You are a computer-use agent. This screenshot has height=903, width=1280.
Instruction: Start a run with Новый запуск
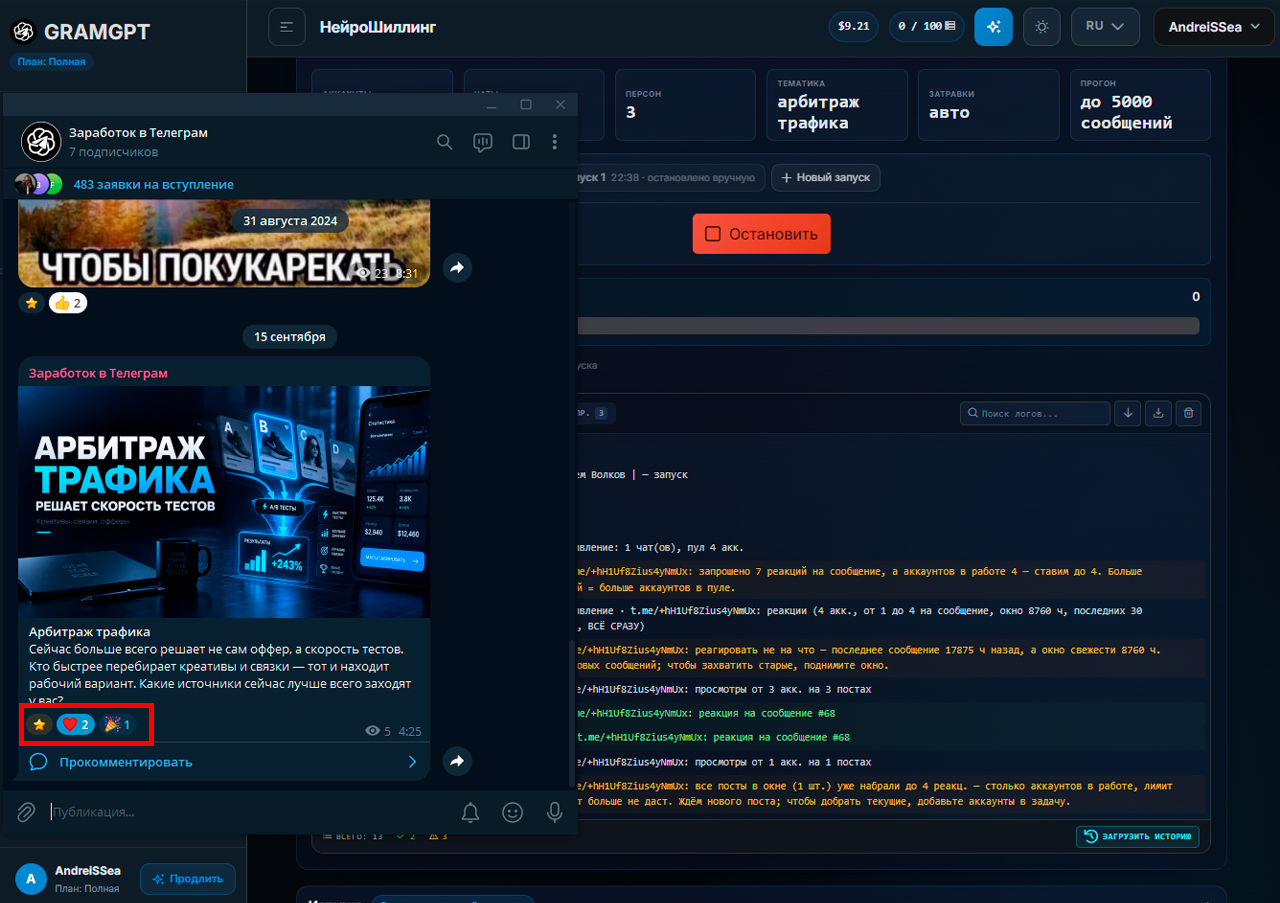pos(826,178)
